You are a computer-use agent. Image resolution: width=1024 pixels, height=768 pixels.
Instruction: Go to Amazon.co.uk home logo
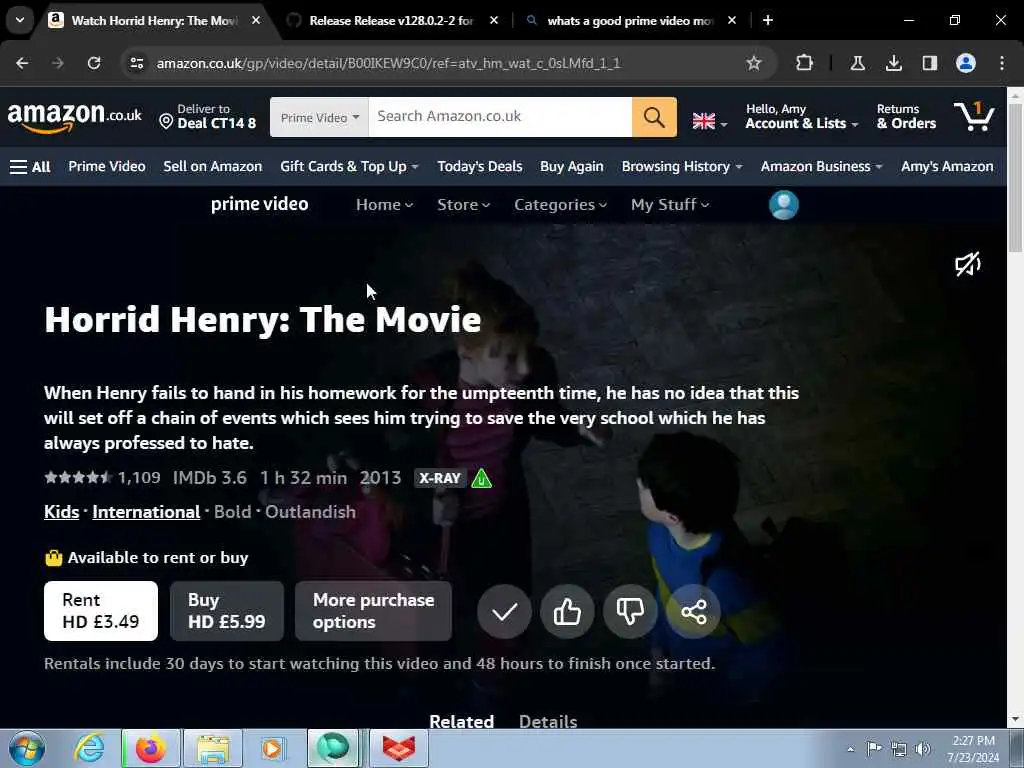point(74,117)
